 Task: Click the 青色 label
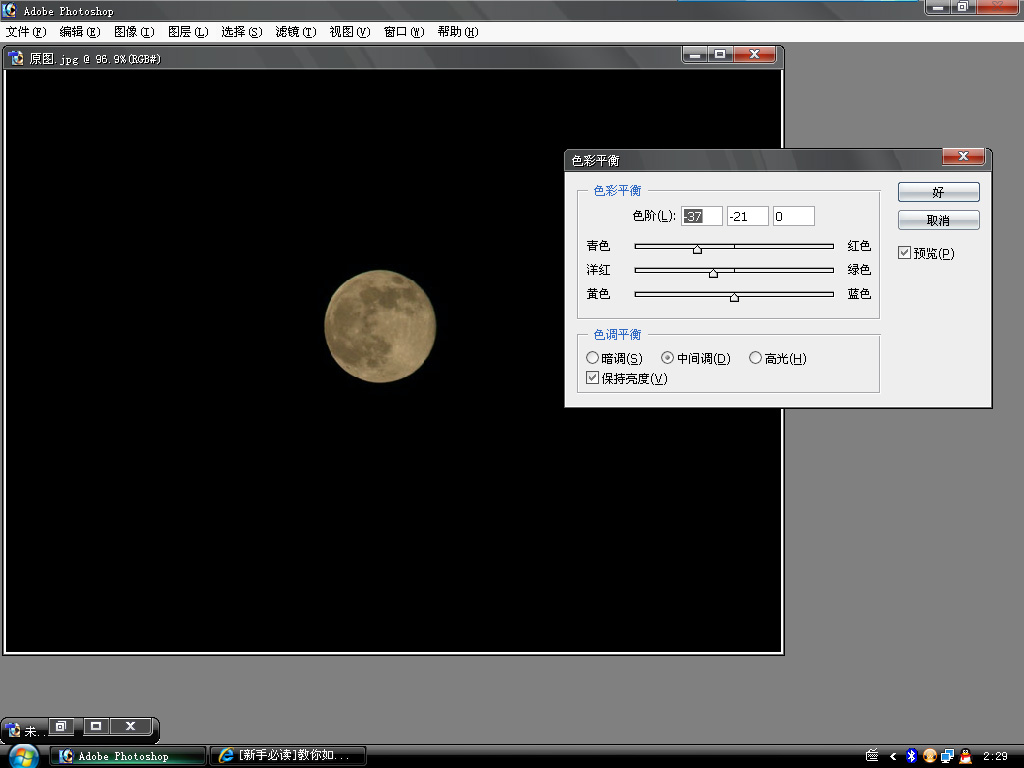598,246
